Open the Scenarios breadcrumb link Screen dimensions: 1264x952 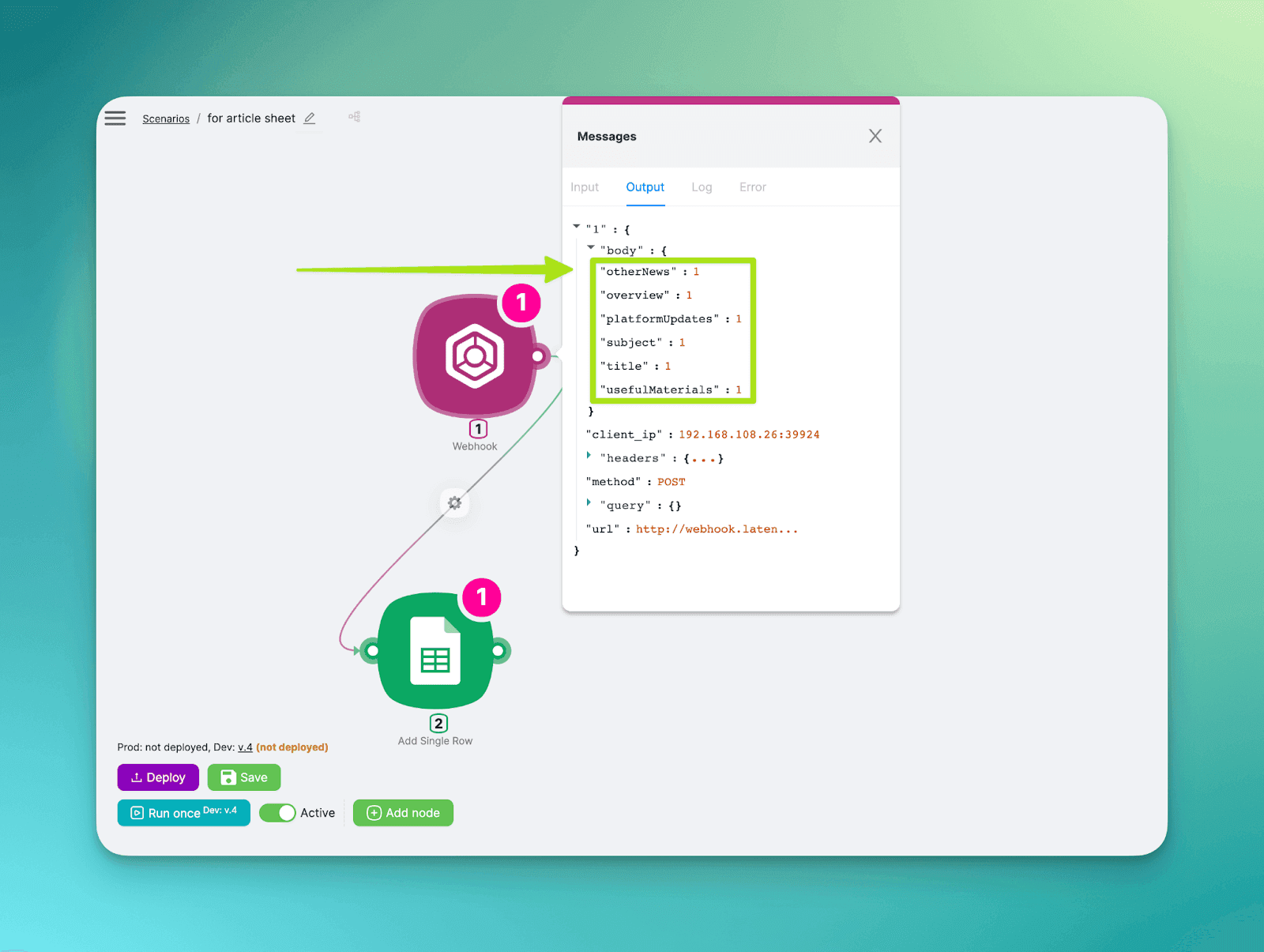point(166,119)
